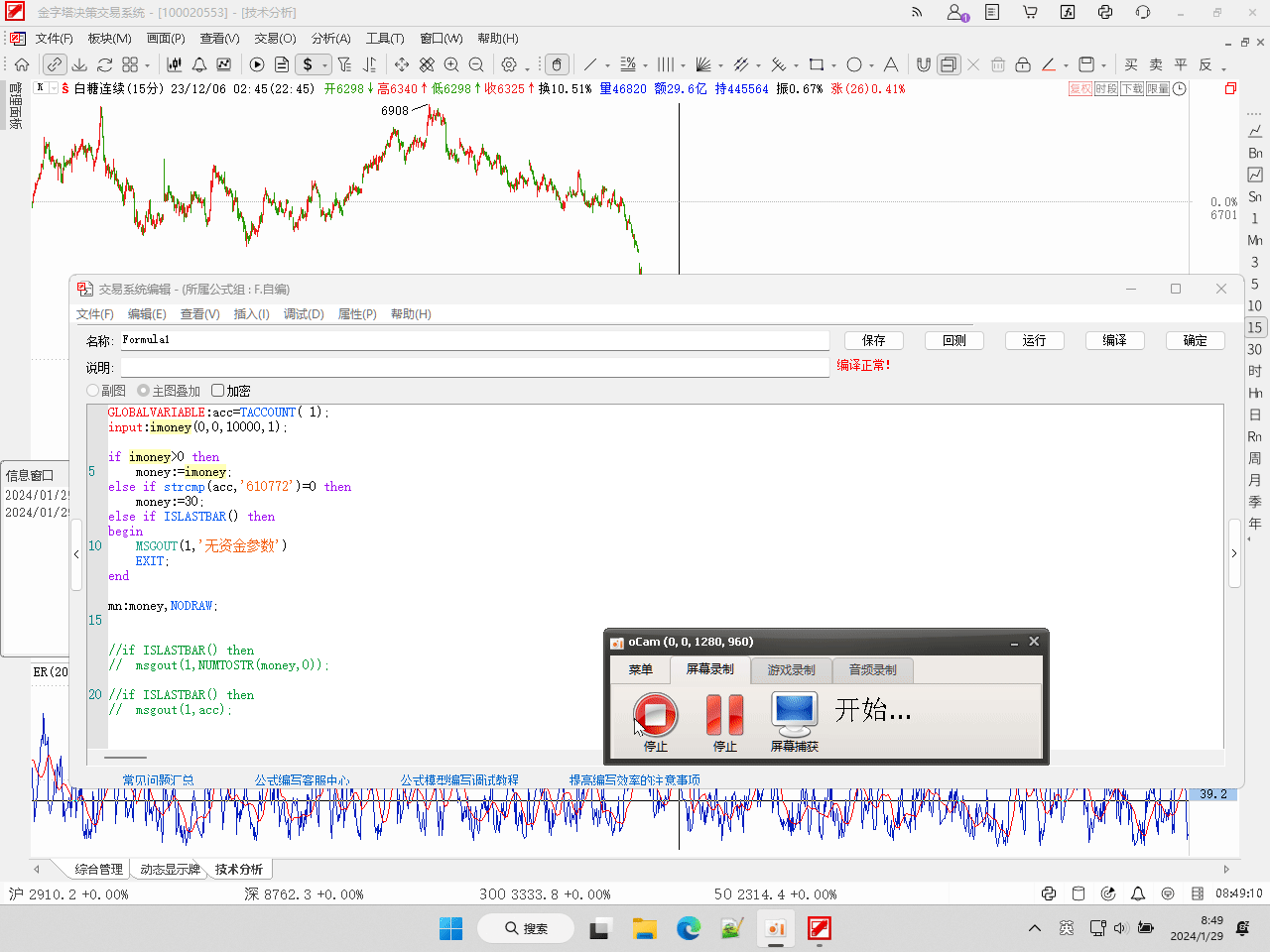1270x952 pixels.
Task: Toggle the link chain toolbar icon
Action: click(x=55, y=64)
